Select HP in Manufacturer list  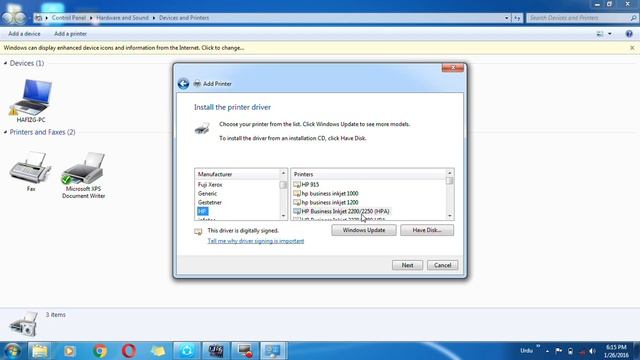[x=202, y=211]
